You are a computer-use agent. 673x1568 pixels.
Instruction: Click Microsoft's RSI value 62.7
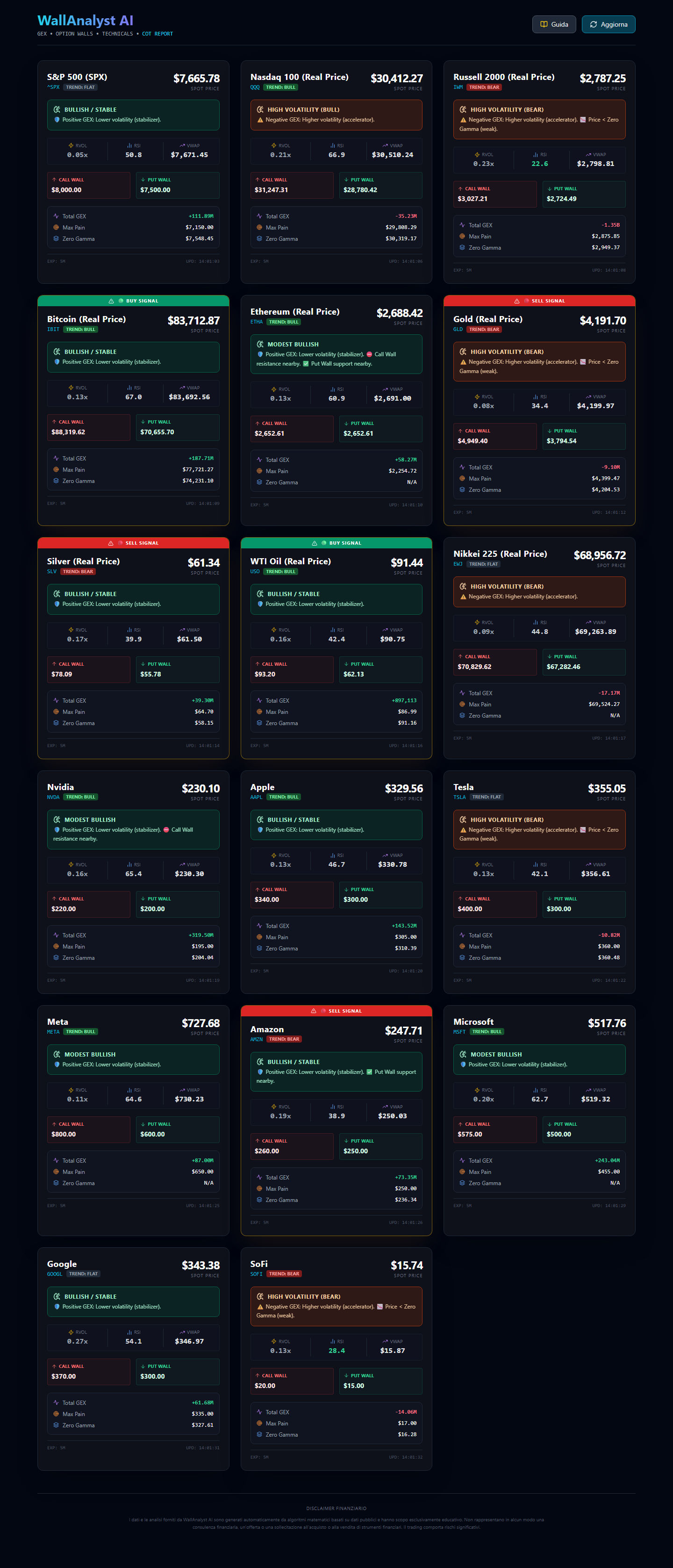(x=540, y=1099)
